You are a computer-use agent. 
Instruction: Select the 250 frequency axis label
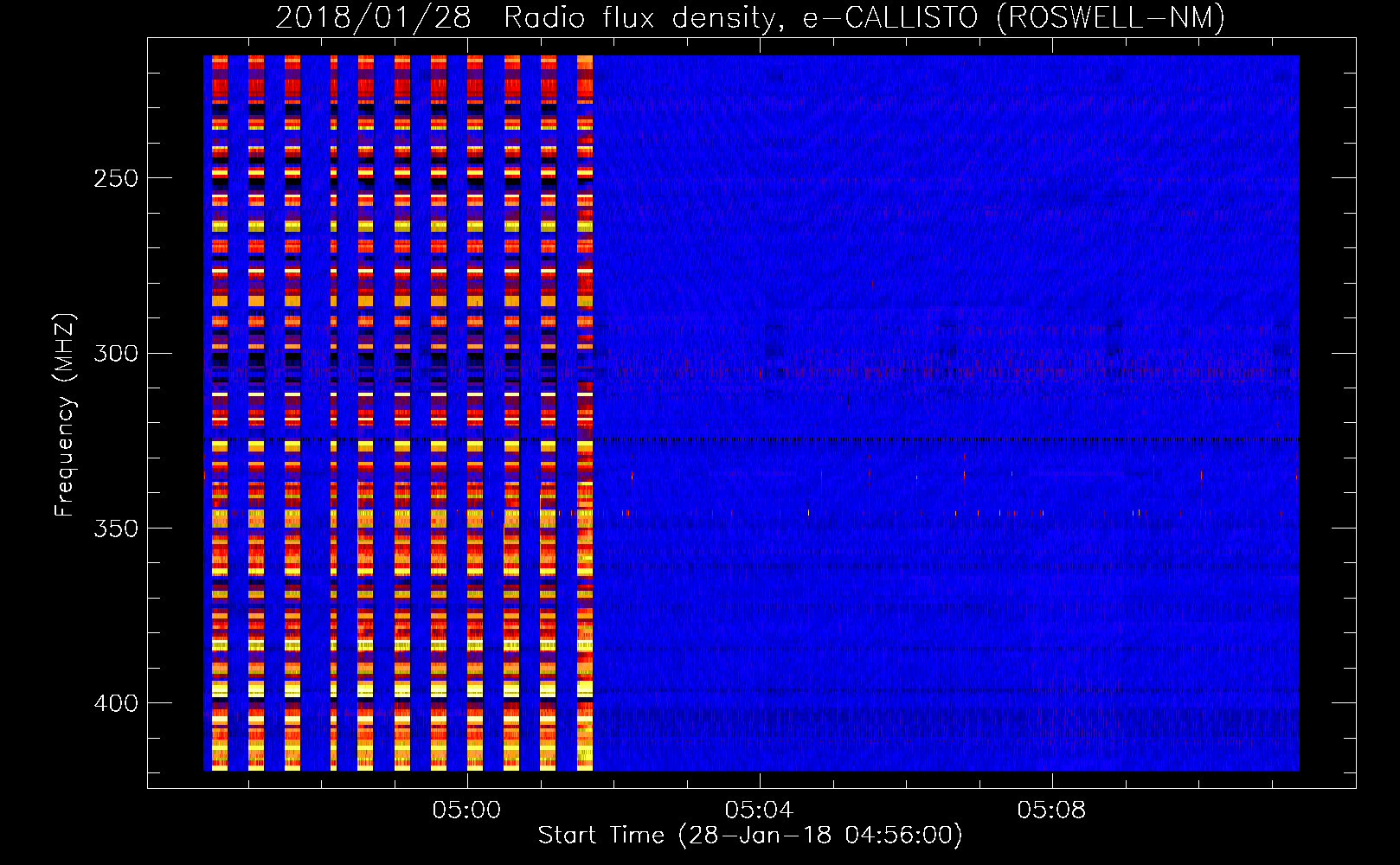(115, 178)
